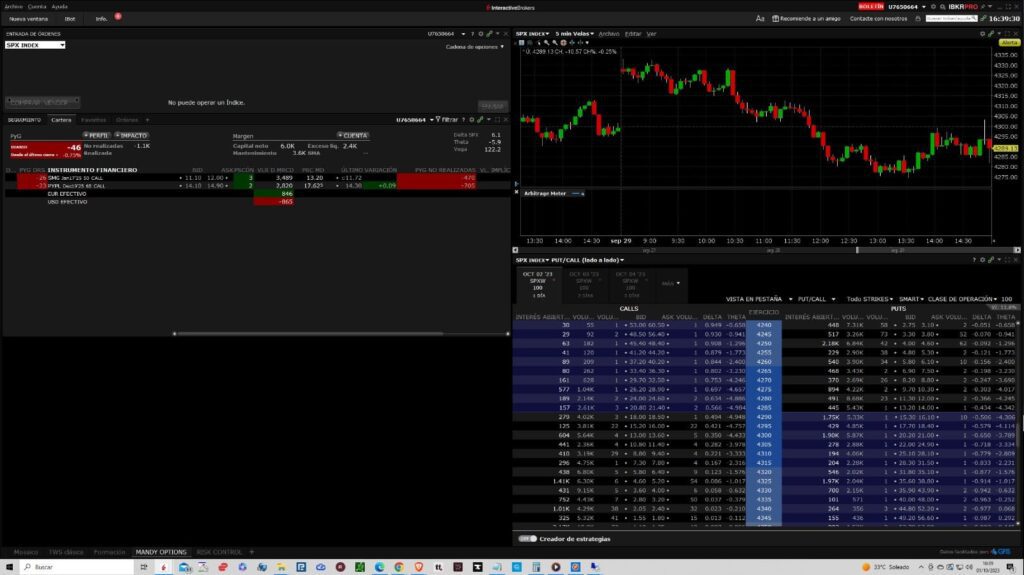Open the order entry account selector dropdown
Image resolution: width=1024 pixels, height=575 pixels.
(463, 34)
